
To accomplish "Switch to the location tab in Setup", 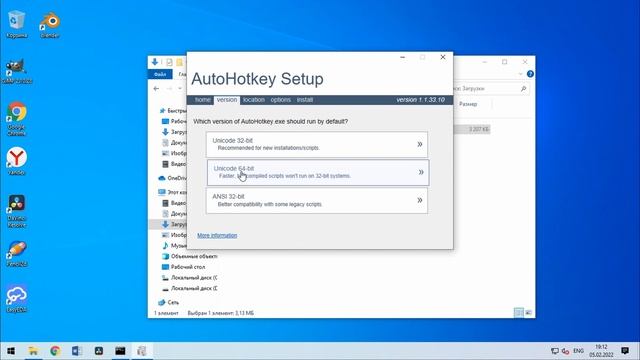I will click(254, 100).
